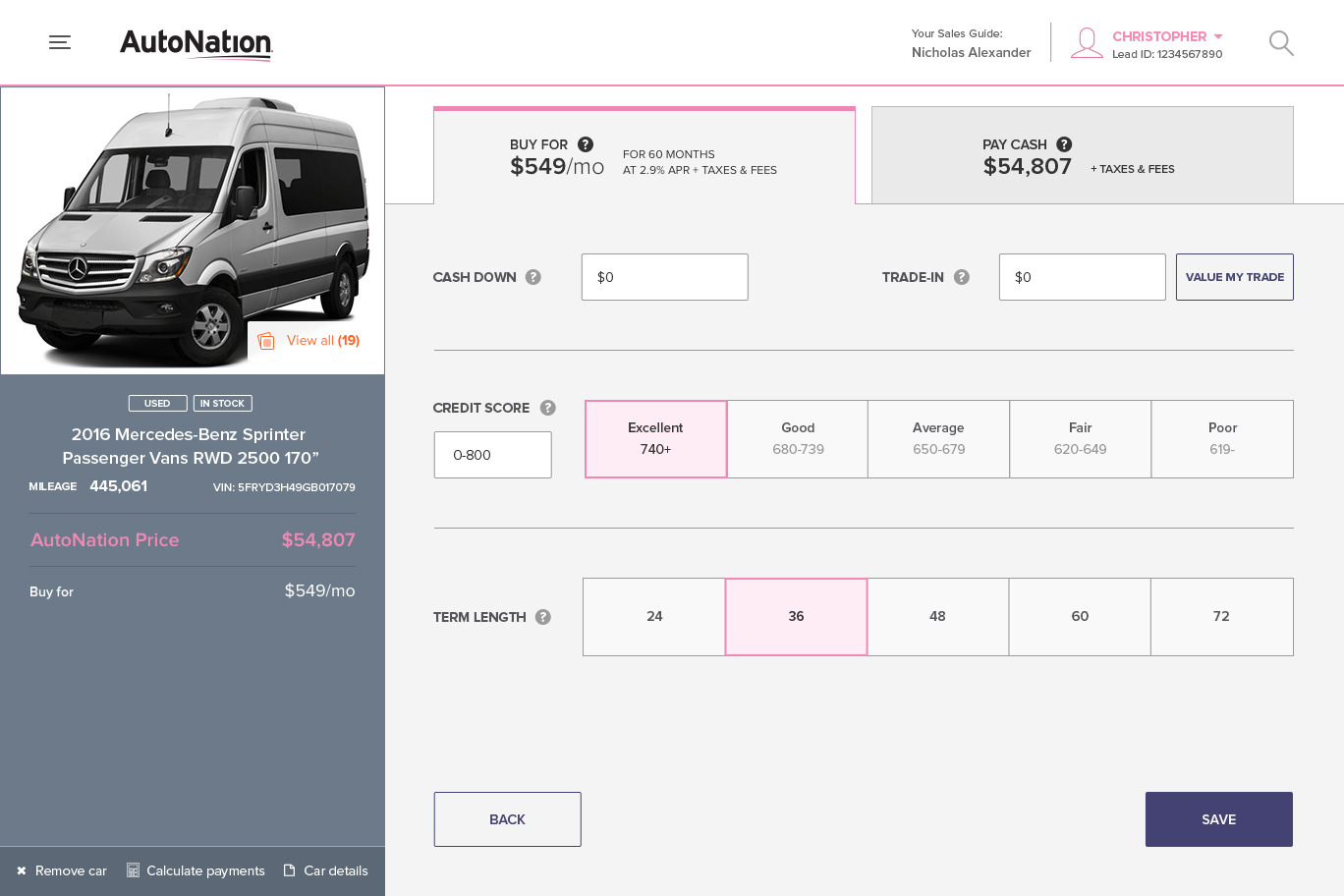Click the AutoNation Price $54,807 row
Viewport: 1344px width, 896px height.
[x=193, y=539]
